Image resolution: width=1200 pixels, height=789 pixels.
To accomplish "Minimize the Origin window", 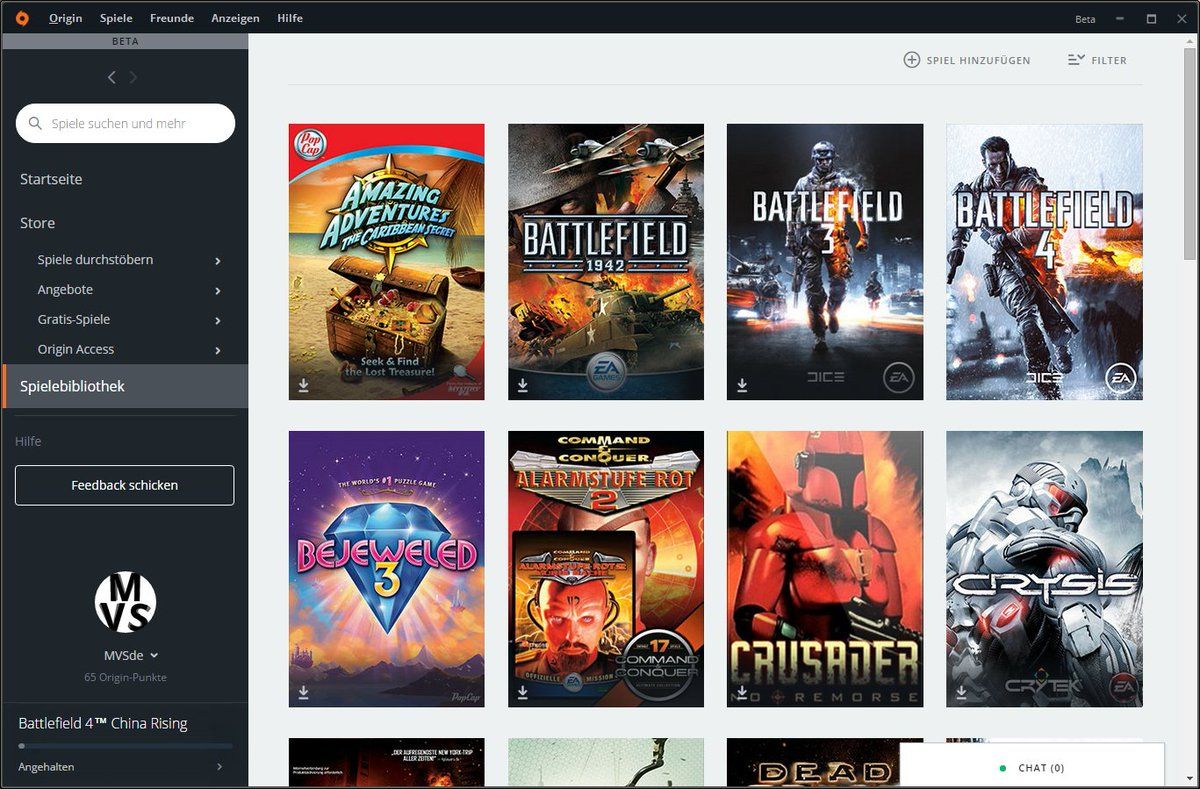I will [1120, 19].
